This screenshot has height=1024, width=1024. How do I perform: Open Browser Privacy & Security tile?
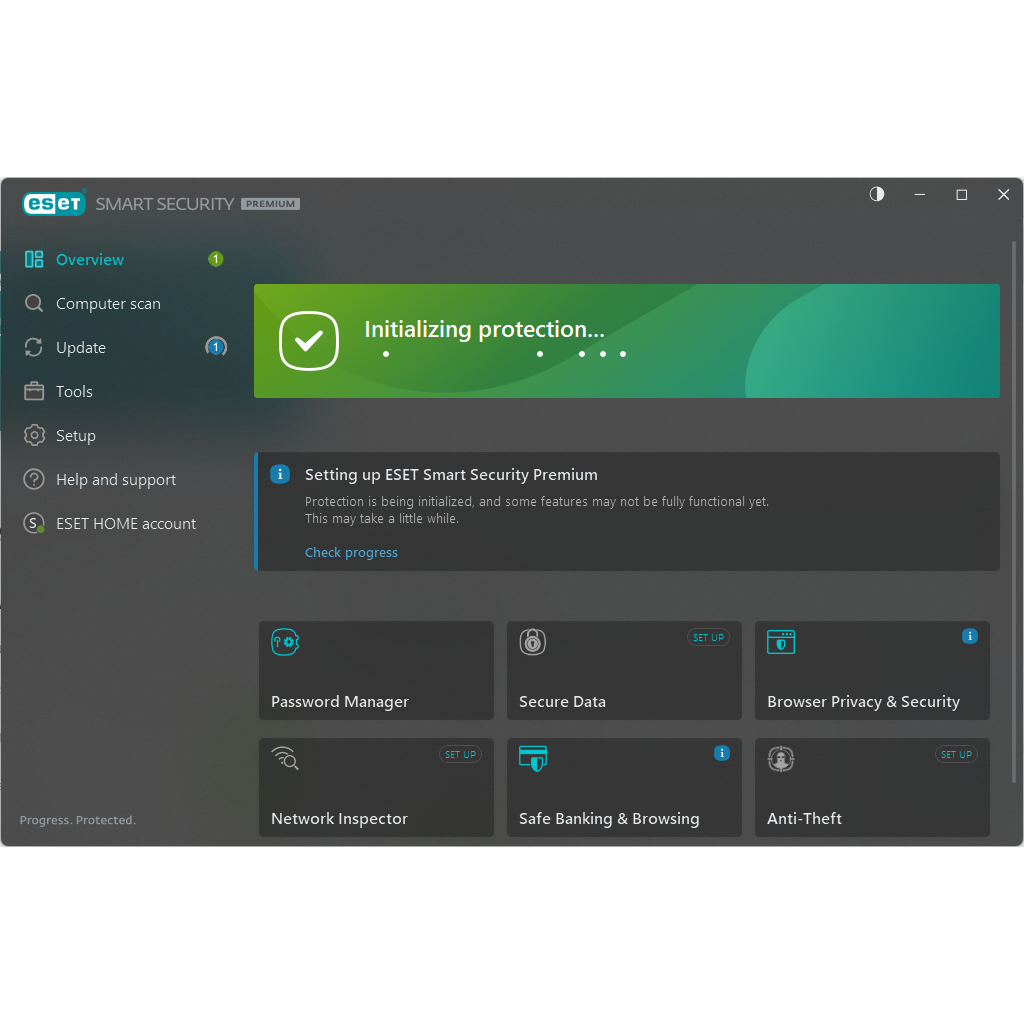(x=872, y=671)
